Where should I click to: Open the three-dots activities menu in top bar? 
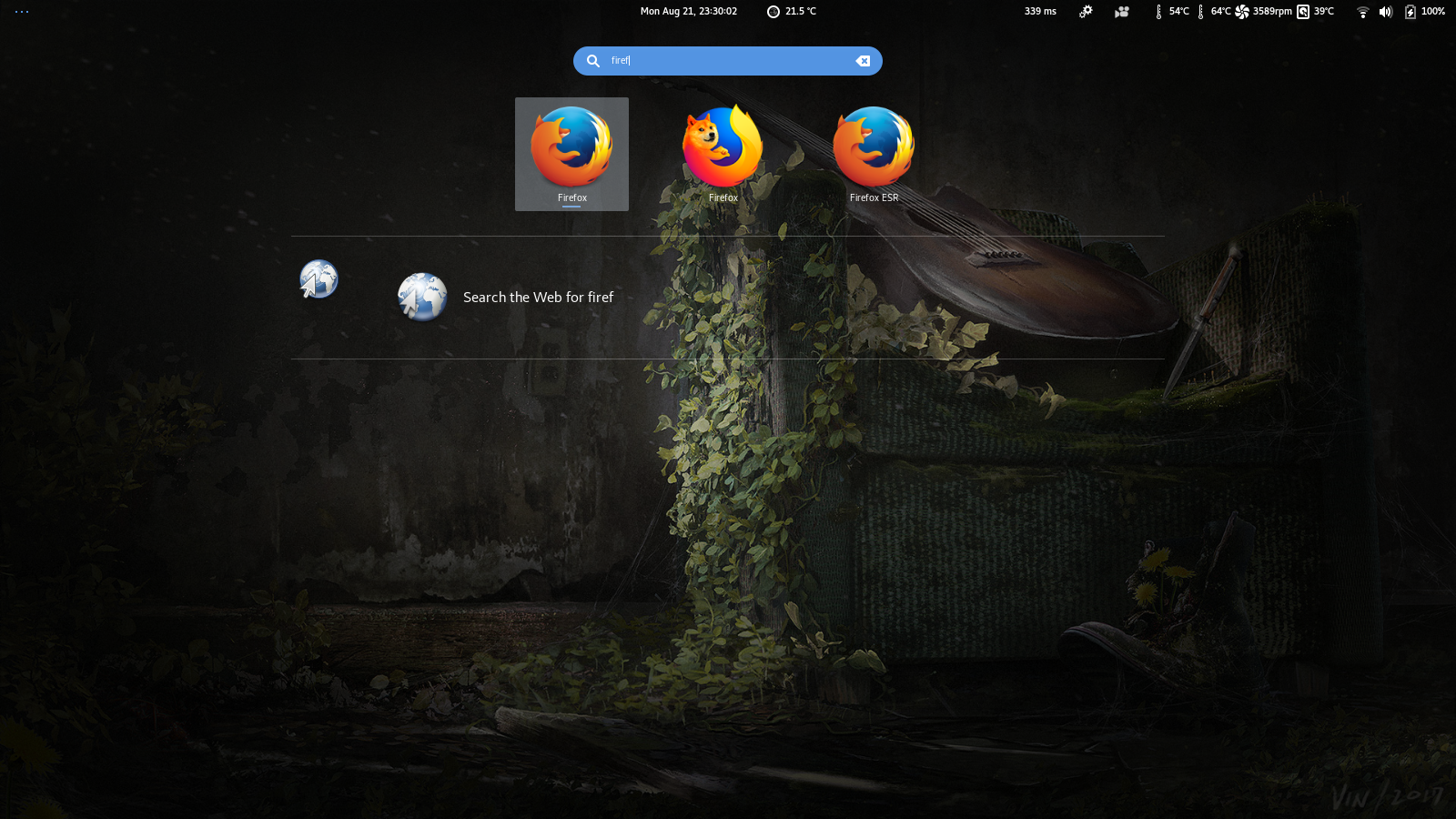point(22,12)
